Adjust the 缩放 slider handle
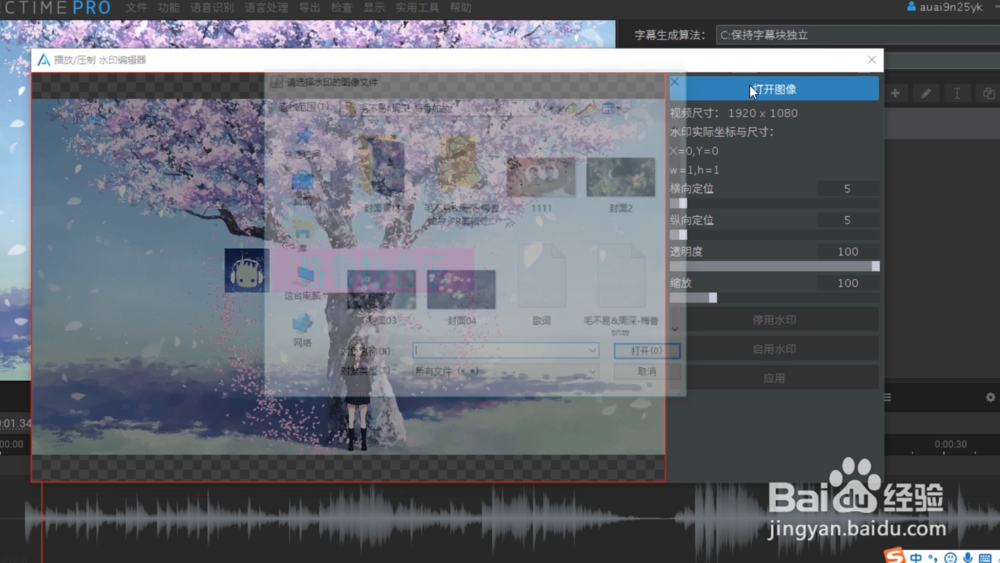 pyautogui.click(x=712, y=298)
